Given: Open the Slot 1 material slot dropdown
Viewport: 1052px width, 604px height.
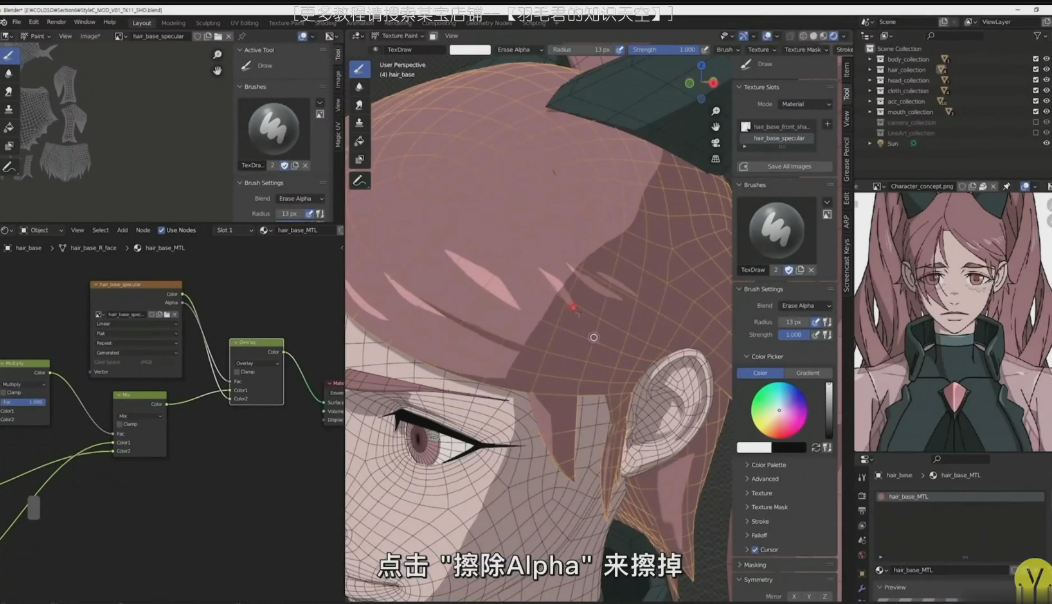Looking at the screenshot, I should [x=234, y=230].
